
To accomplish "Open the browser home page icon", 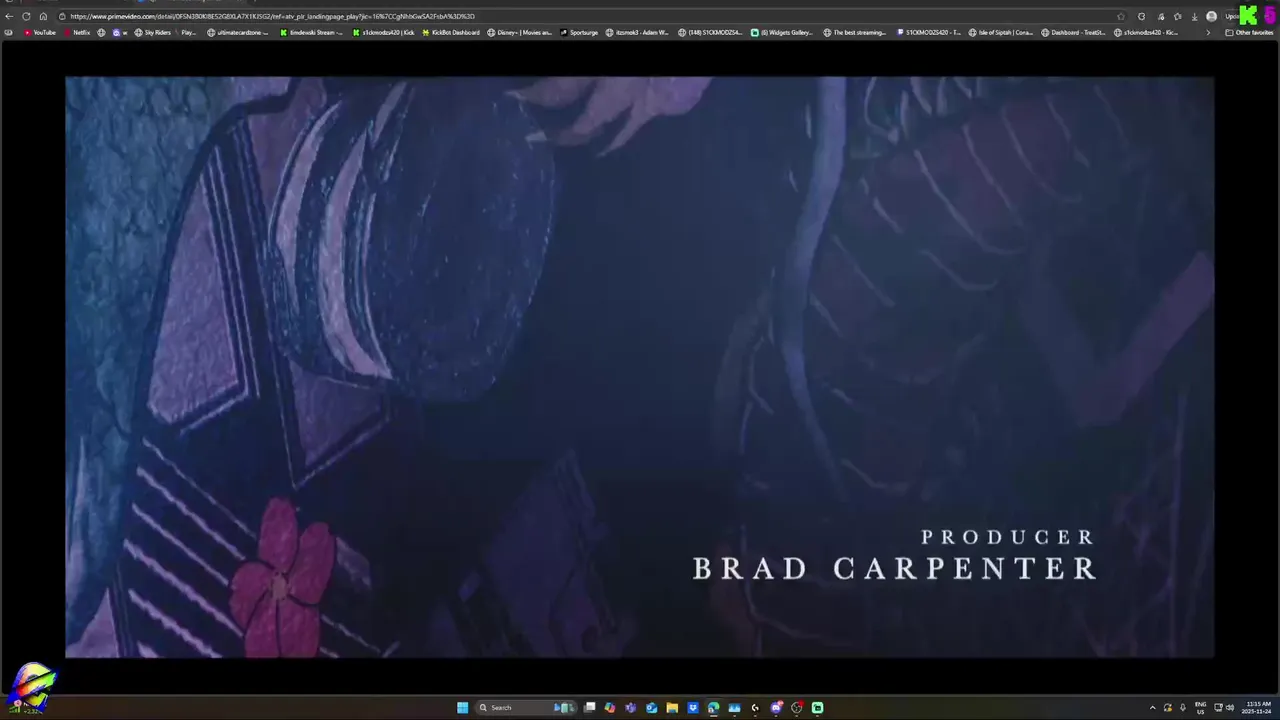I will [x=43, y=16].
